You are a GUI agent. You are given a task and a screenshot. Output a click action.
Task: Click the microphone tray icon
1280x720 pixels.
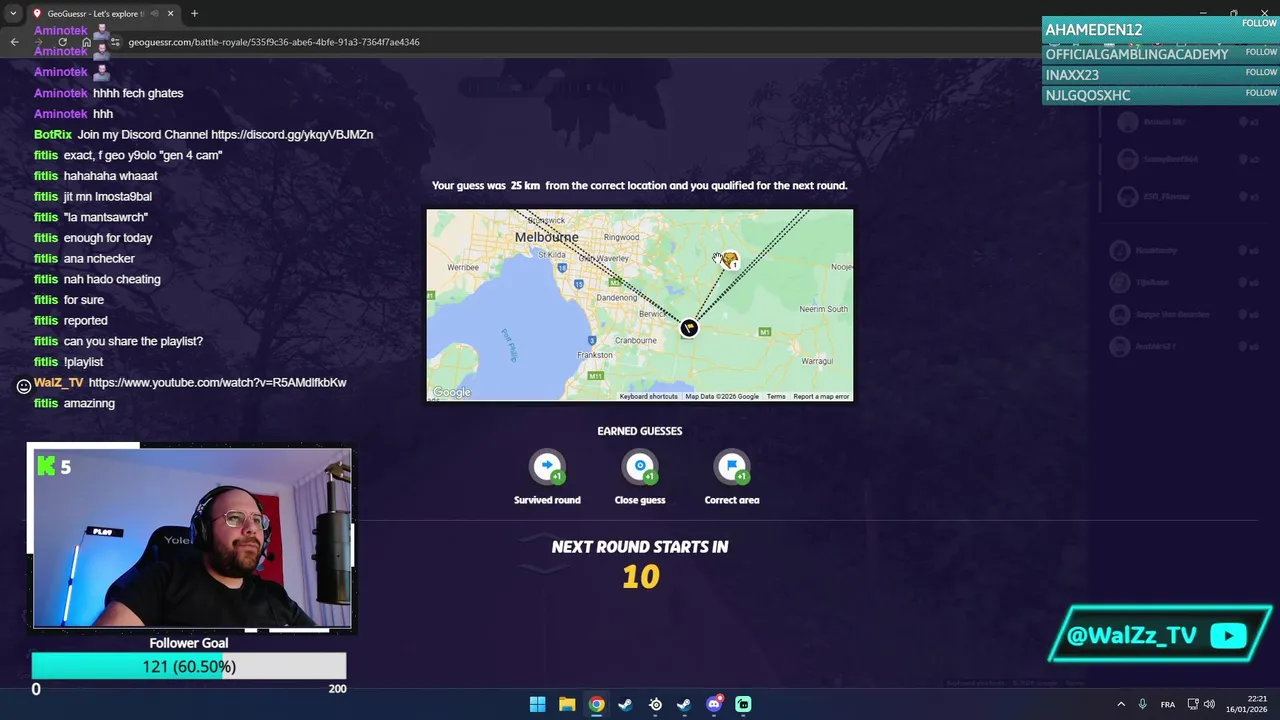click(x=1142, y=704)
